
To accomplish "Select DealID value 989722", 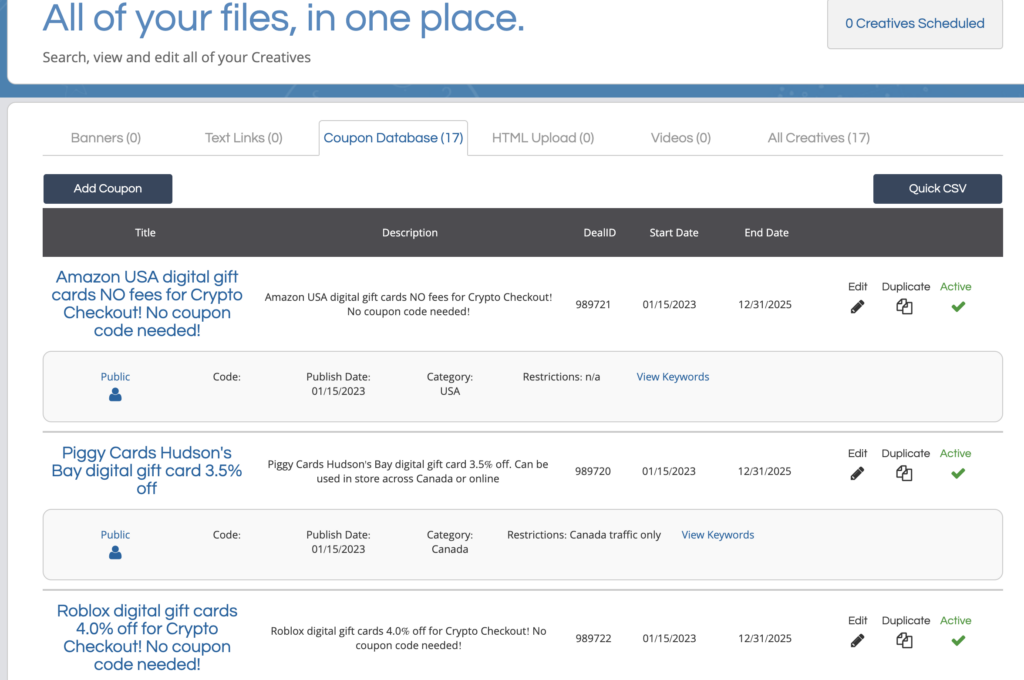I will (593, 639).
